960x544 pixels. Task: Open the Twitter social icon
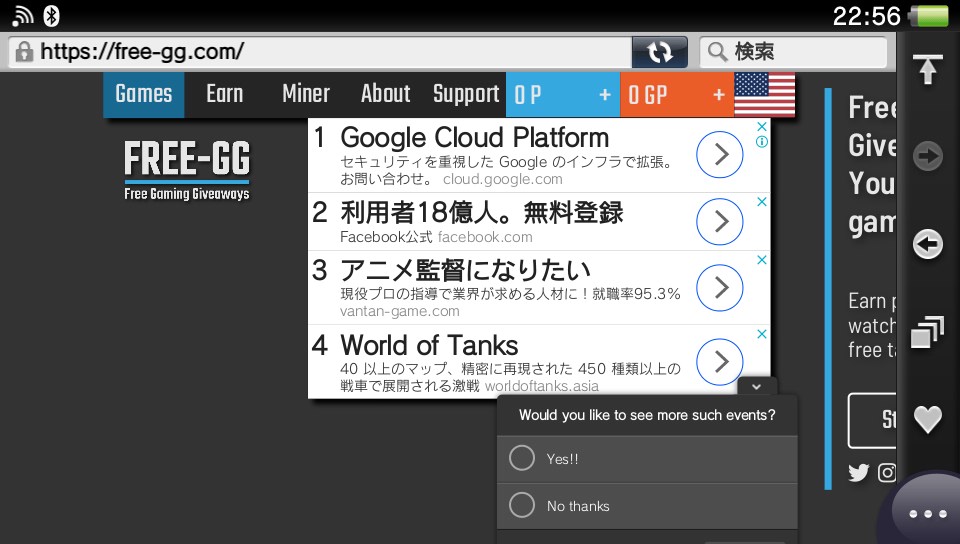(x=858, y=473)
